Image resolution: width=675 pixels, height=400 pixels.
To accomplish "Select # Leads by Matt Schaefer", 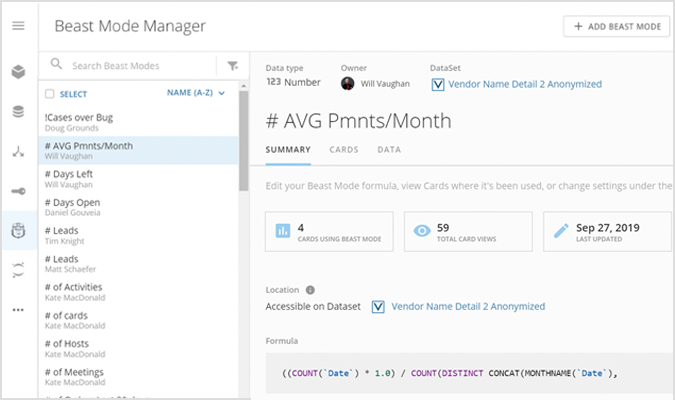I will point(139,264).
